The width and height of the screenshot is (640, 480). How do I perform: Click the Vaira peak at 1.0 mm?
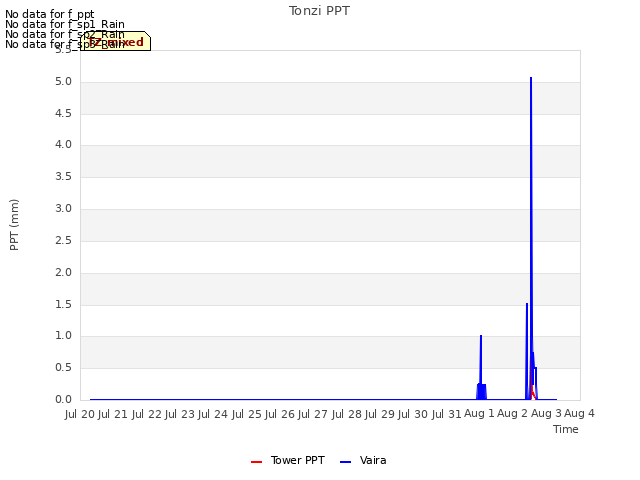pos(481,336)
